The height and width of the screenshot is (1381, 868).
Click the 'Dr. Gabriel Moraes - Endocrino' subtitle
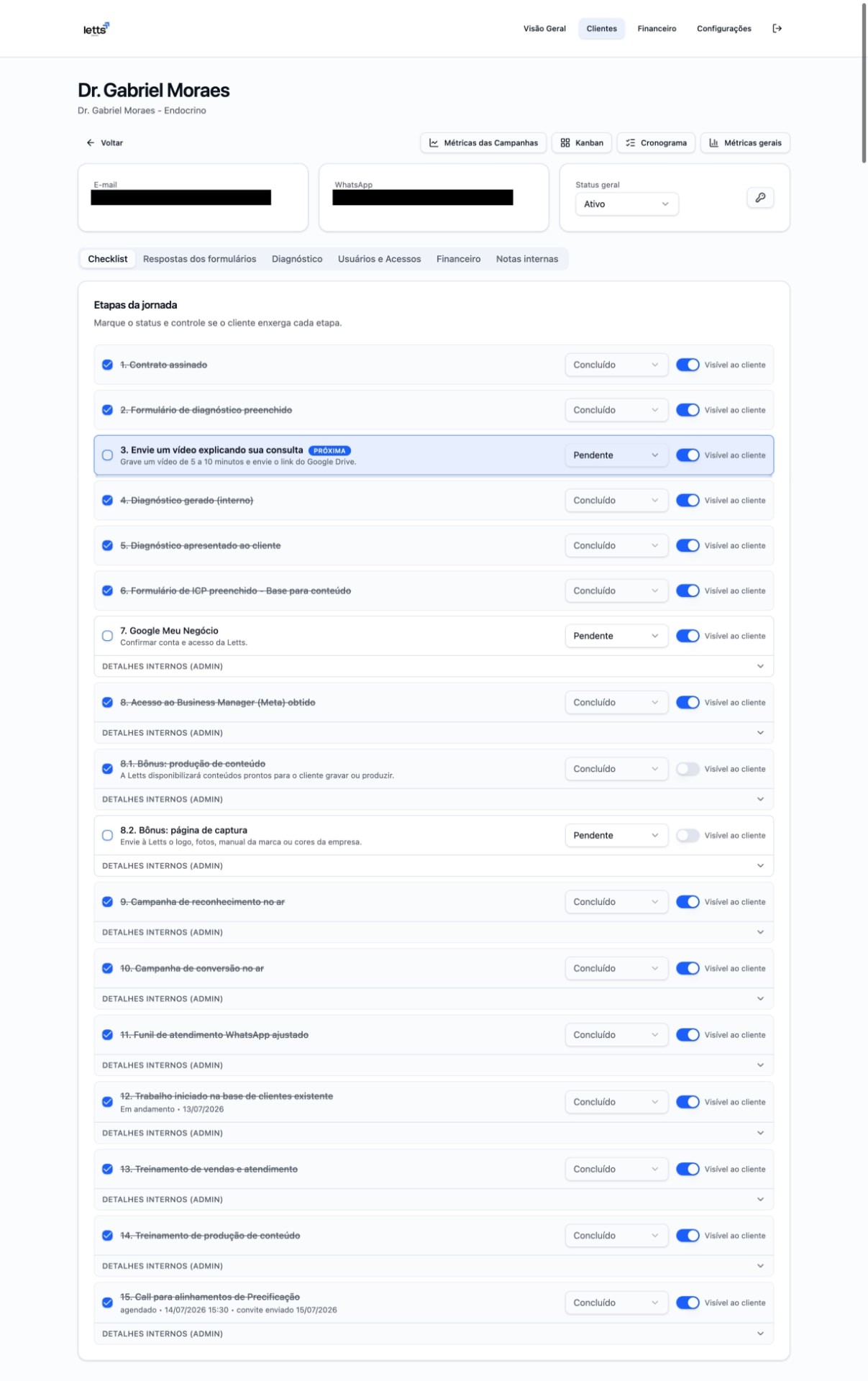(x=142, y=111)
